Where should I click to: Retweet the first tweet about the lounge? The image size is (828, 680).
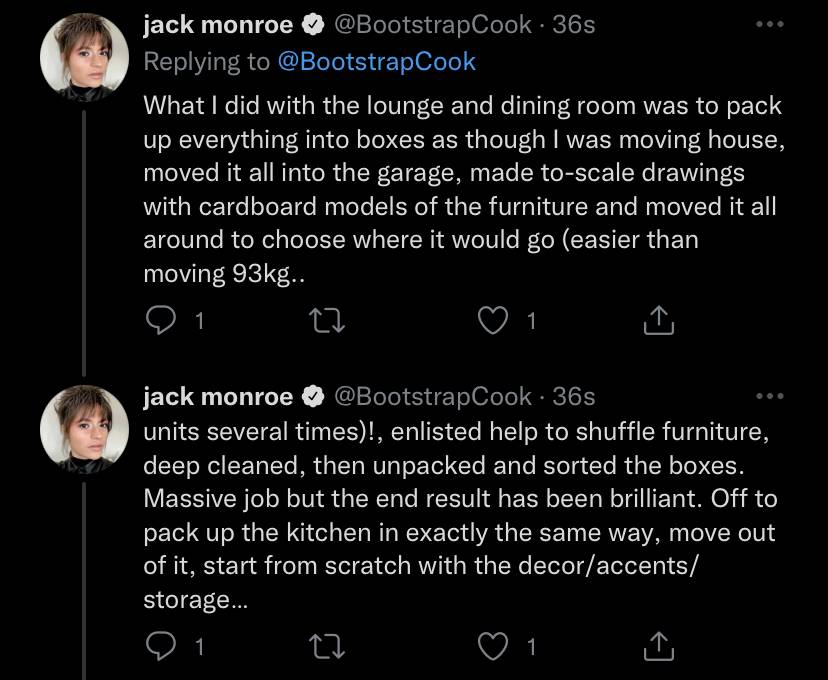327,320
